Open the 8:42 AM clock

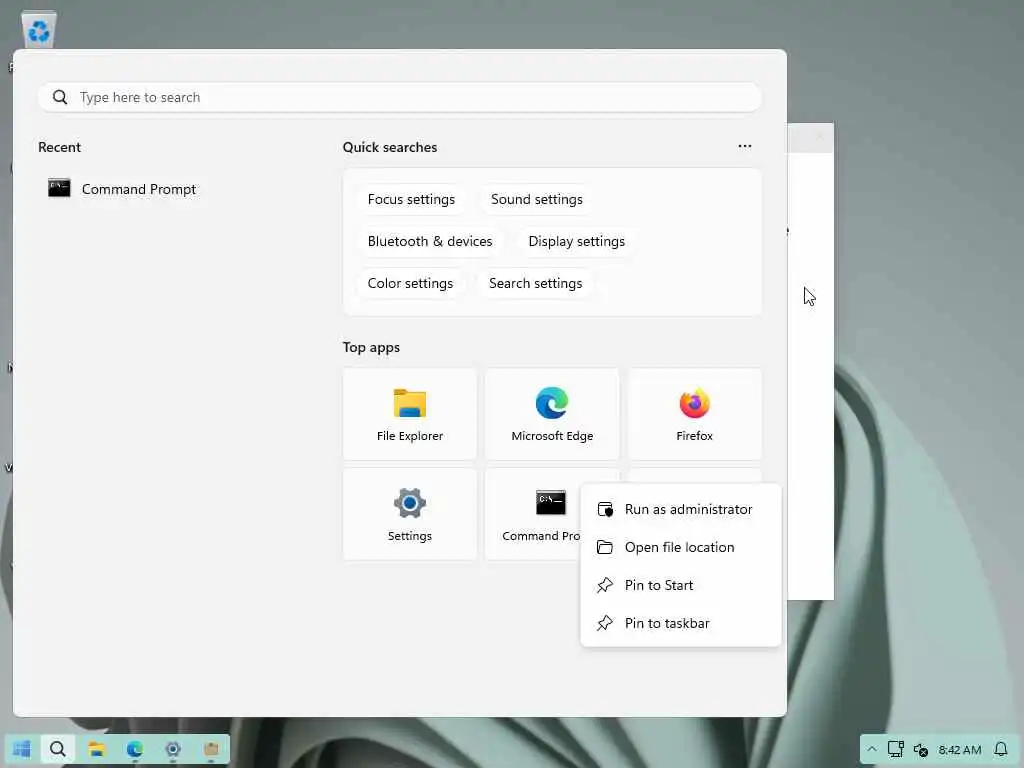960,750
